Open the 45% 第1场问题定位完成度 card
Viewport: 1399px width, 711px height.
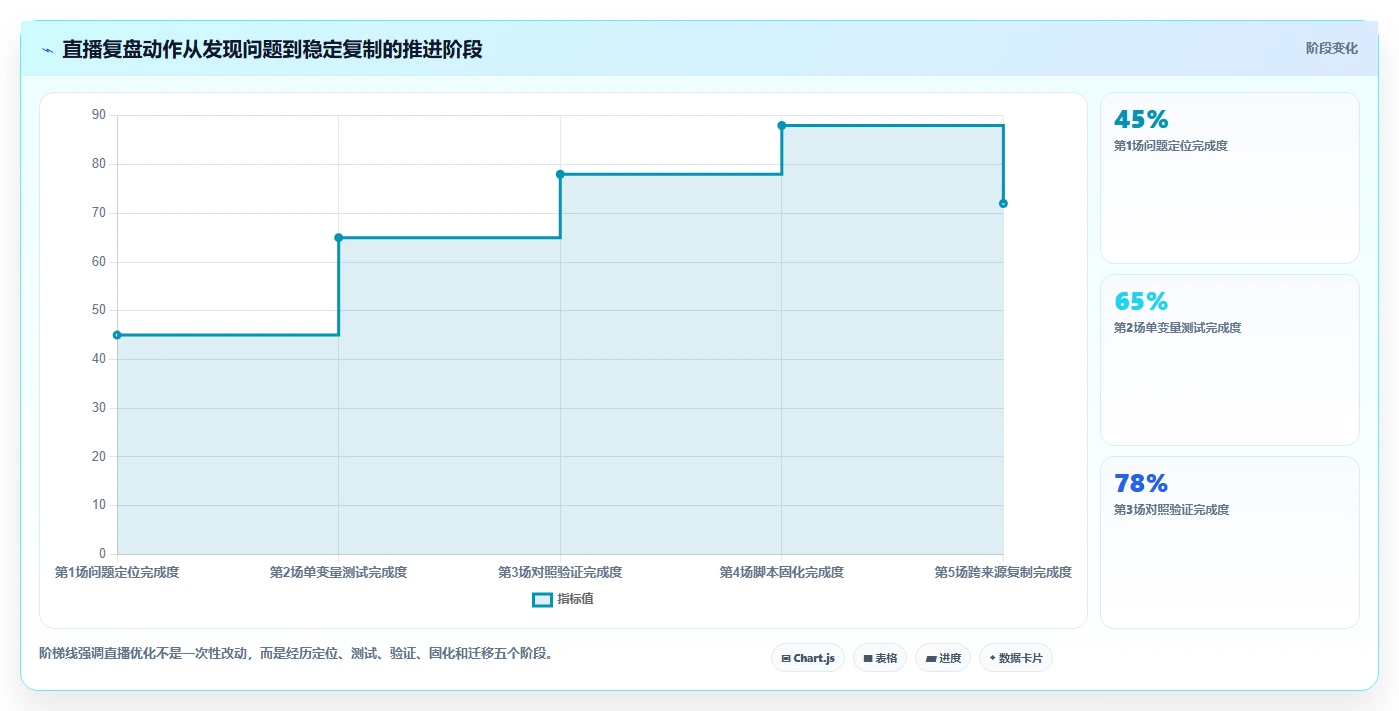pyautogui.click(x=1230, y=178)
